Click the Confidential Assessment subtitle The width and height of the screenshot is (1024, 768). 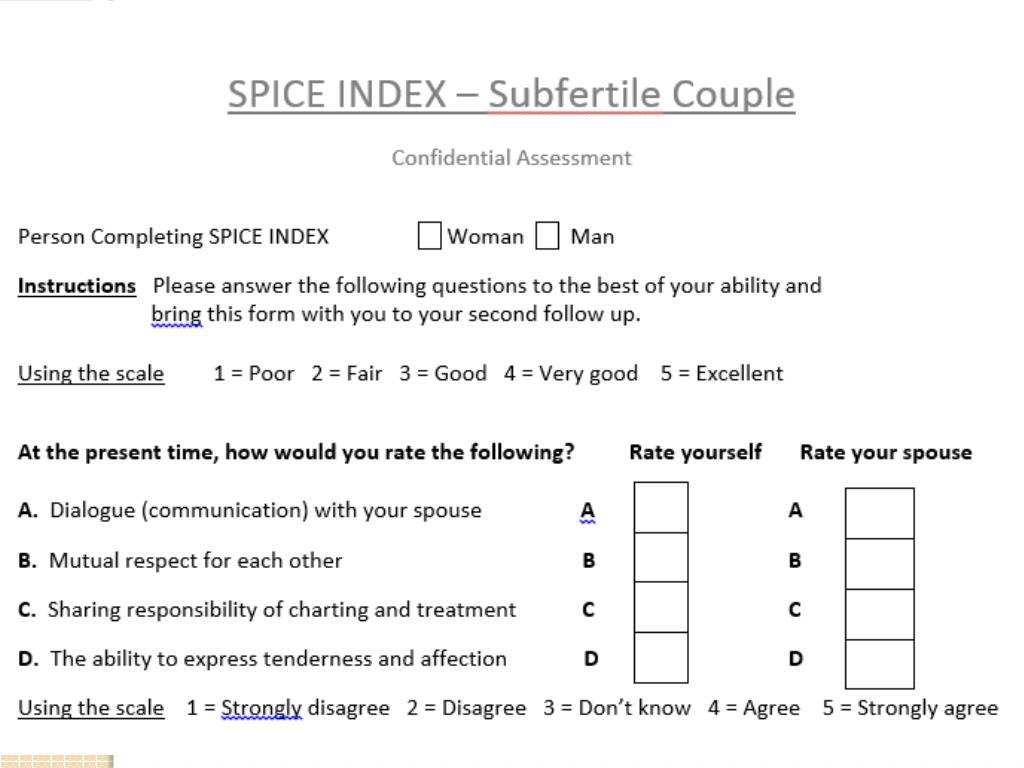511,157
